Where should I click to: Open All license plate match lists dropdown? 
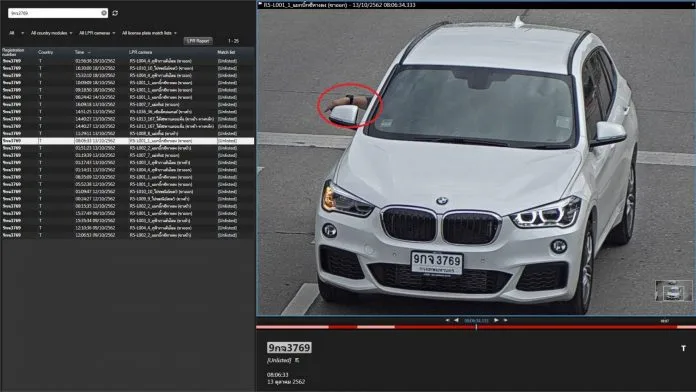[150, 33]
